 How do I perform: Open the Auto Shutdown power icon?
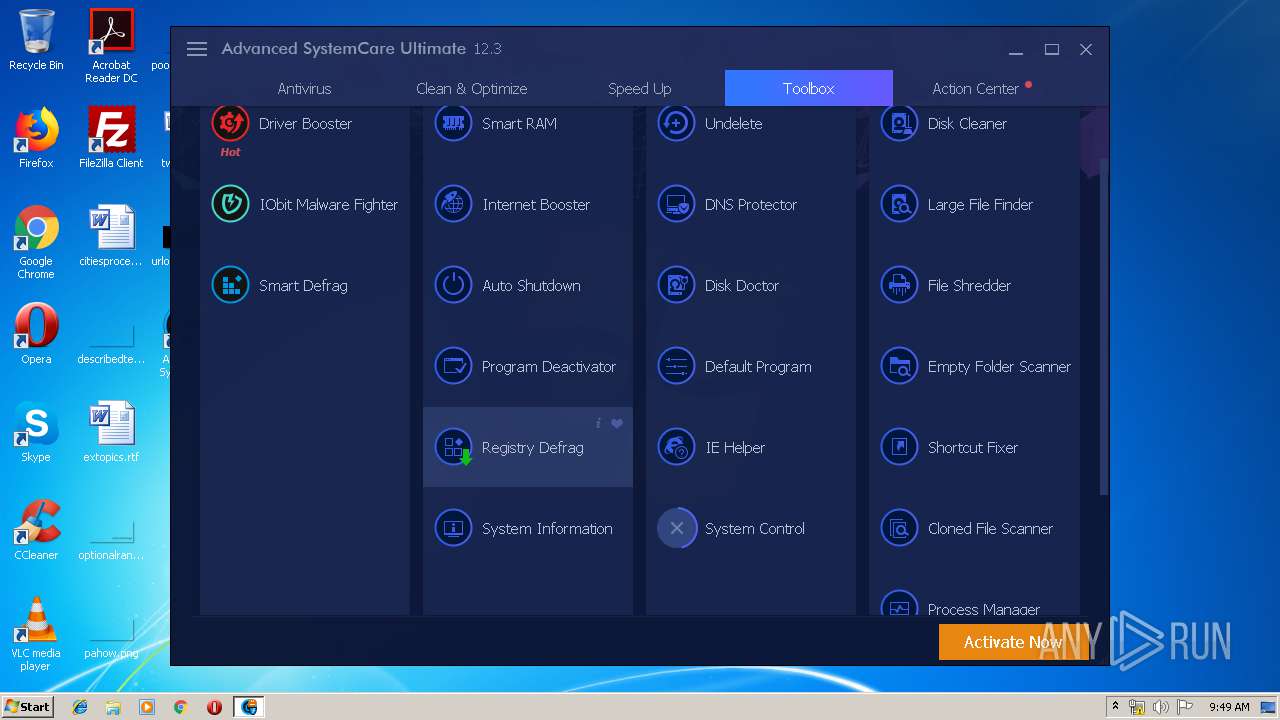(x=453, y=285)
